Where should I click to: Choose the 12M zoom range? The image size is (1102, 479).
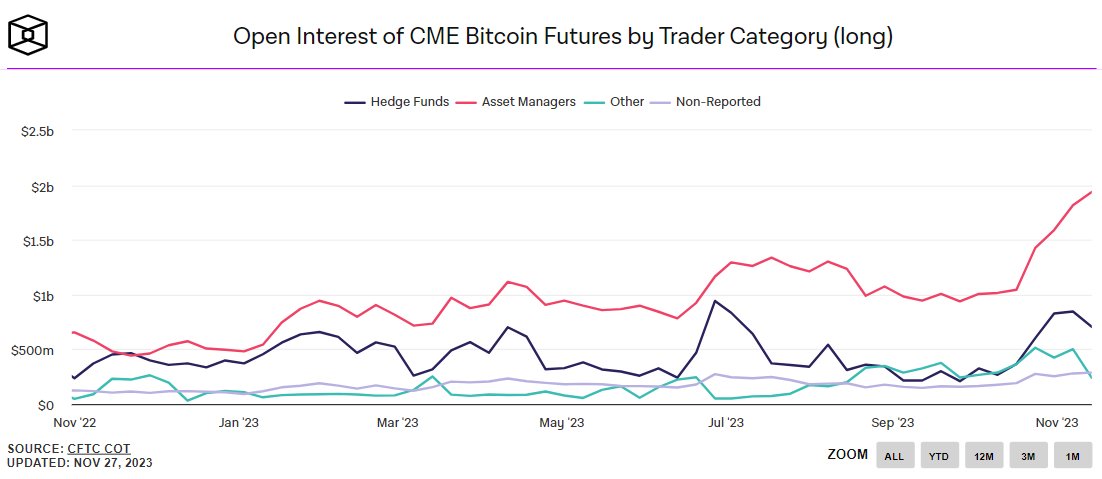click(984, 457)
